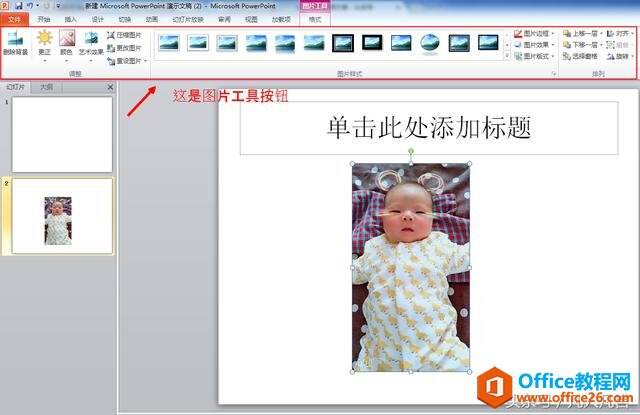The image size is (640, 415).
Task: Open the Corrections (更正) sun icon
Action: point(44,38)
